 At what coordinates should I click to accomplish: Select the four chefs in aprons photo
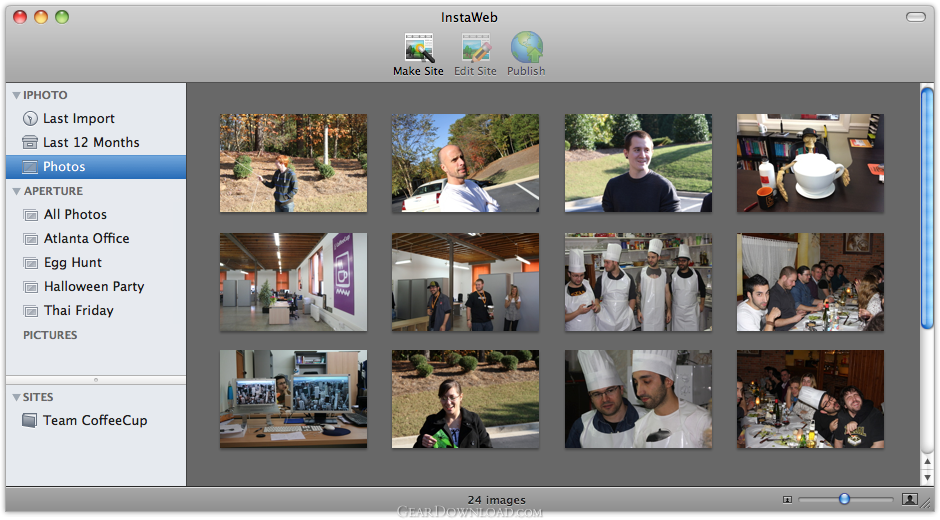click(638, 282)
